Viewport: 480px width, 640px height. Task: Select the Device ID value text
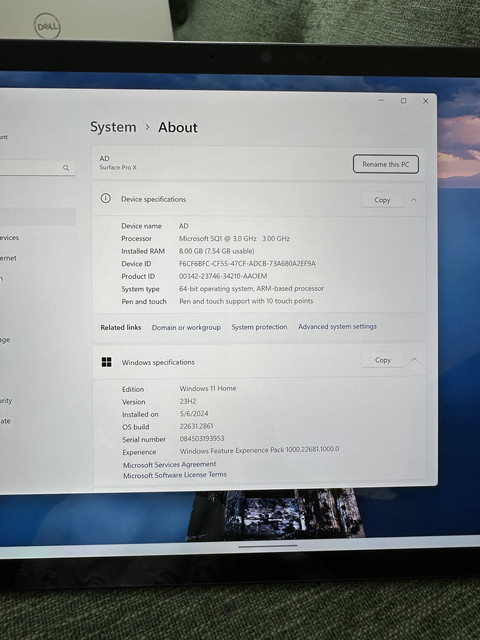247,264
